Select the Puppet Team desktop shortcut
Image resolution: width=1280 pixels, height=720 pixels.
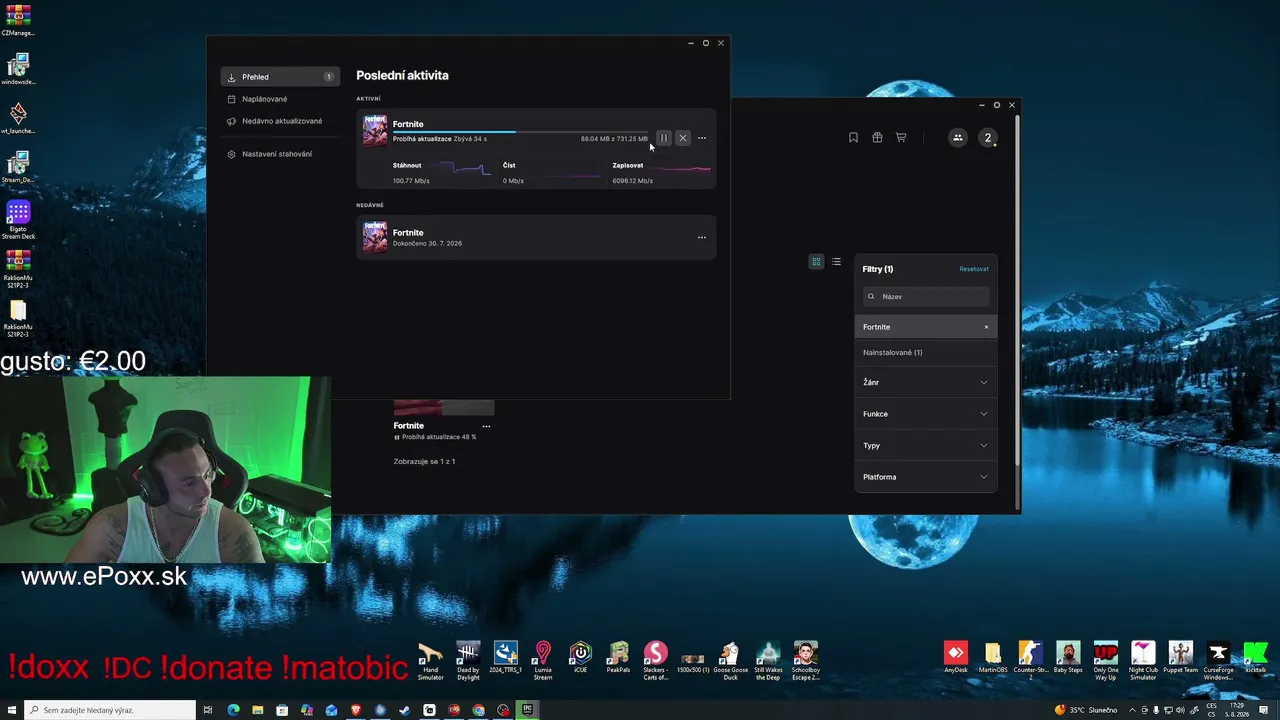pos(1181,658)
